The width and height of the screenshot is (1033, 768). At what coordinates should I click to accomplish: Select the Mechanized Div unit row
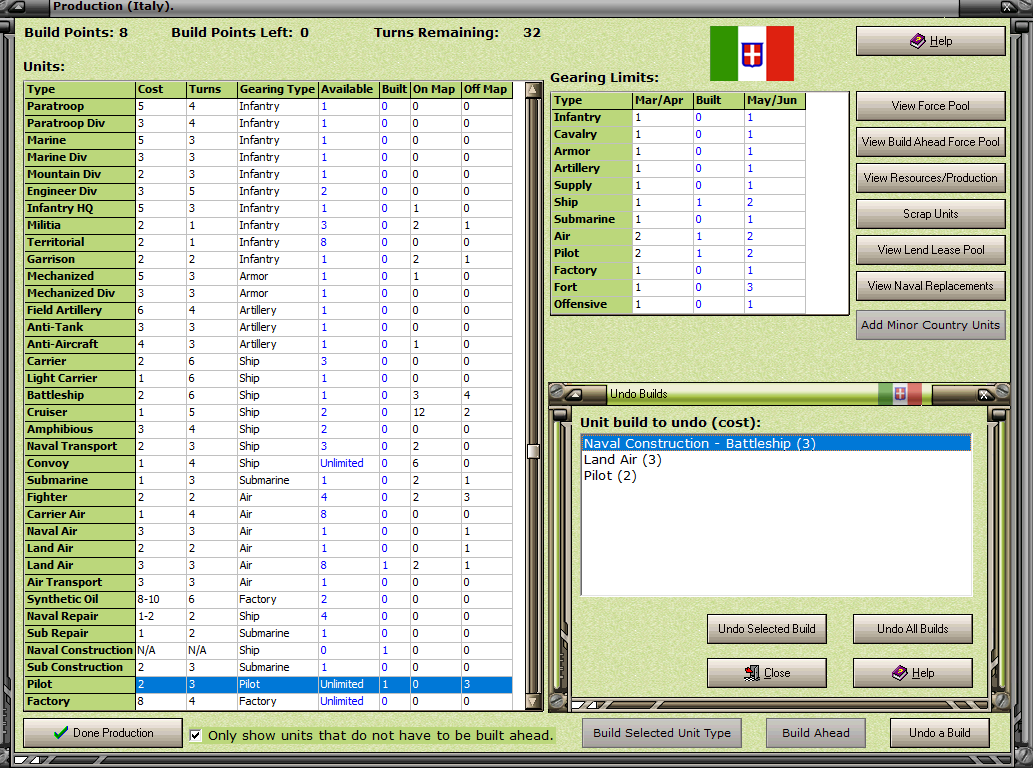coord(269,293)
